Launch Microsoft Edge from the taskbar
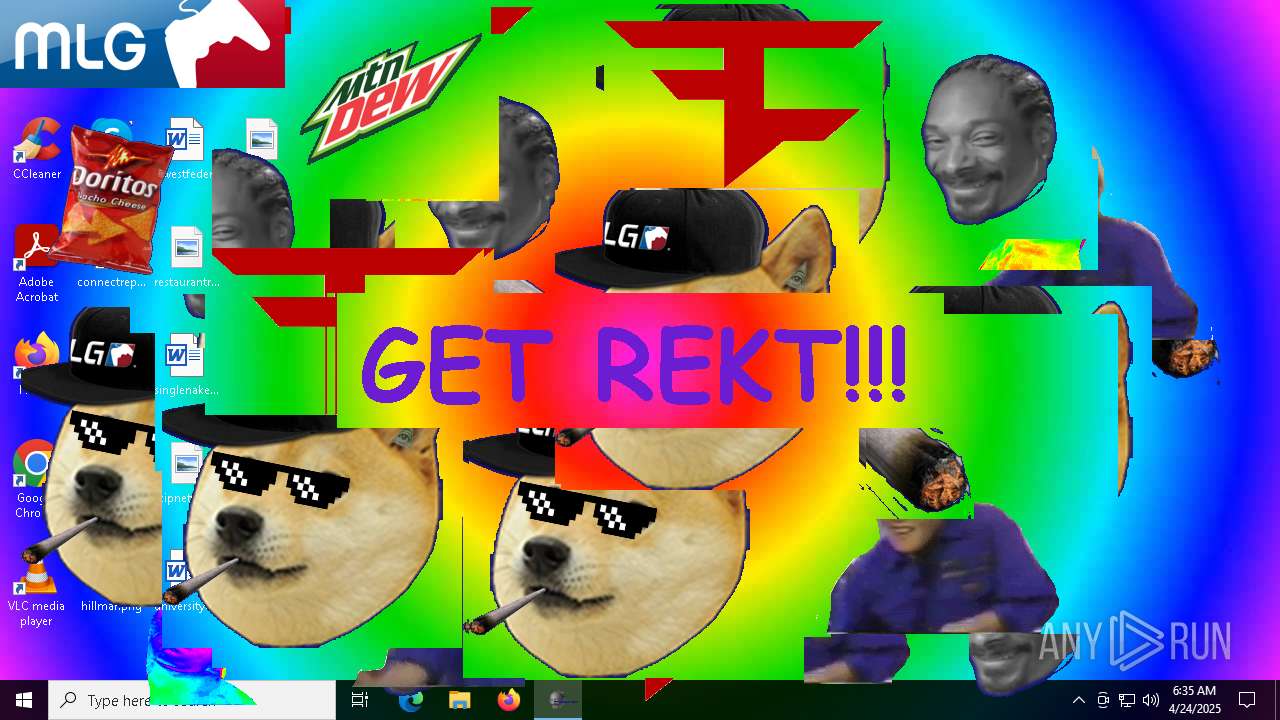Viewport: 1280px width, 720px height. [x=411, y=700]
